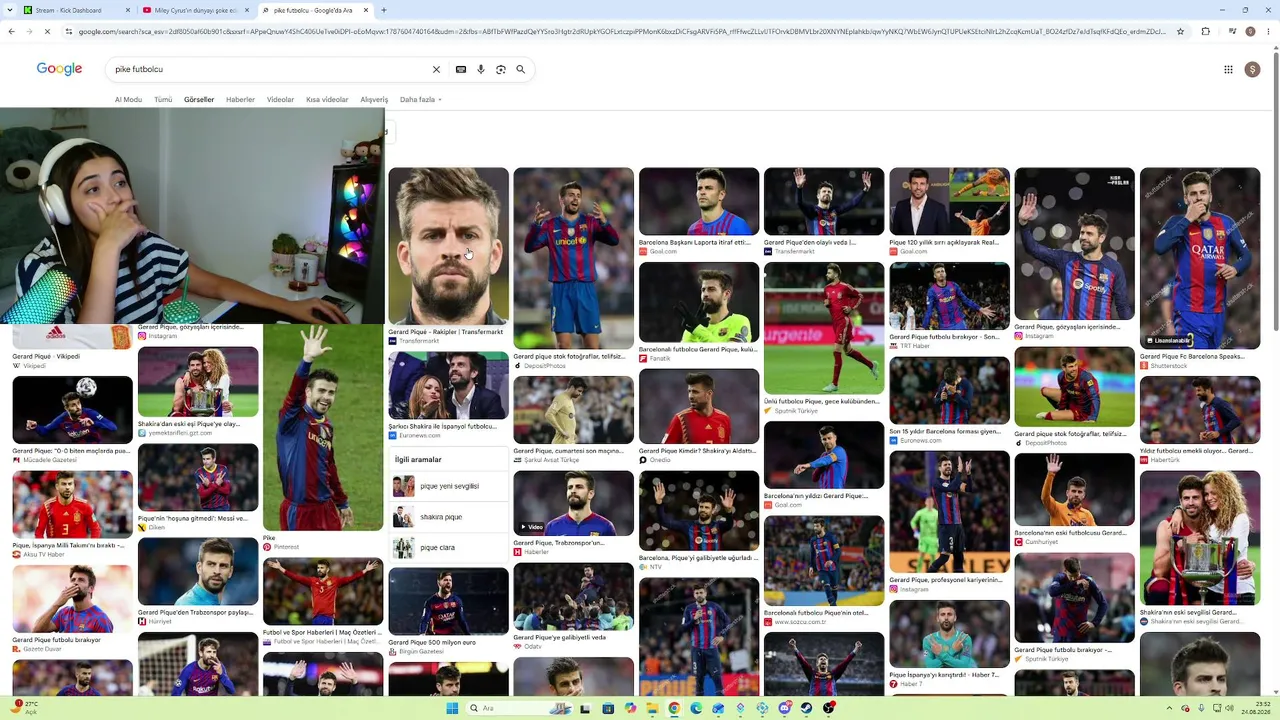Click the "Lisanslanabilir" badge on the image
Screen dimensions: 1280x720
coord(1169,341)
